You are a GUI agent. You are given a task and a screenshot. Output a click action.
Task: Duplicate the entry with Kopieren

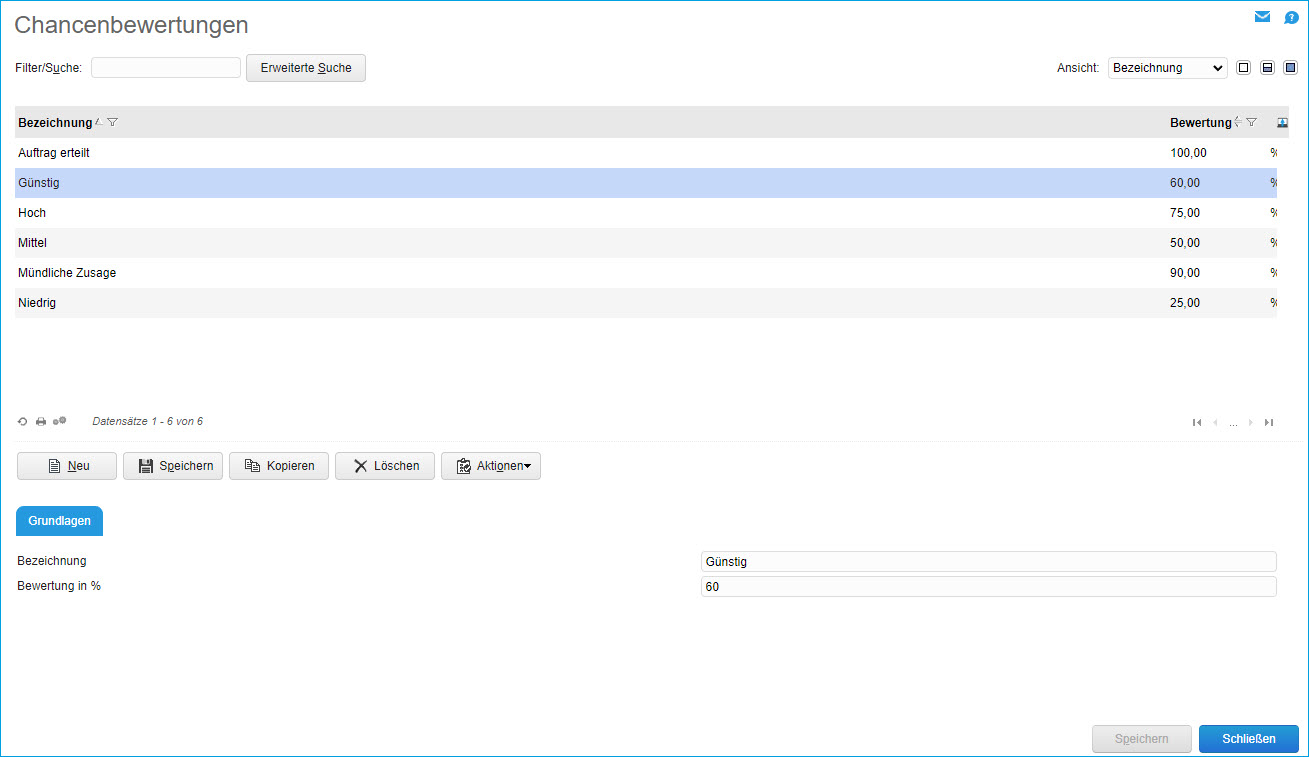(279, 466)
